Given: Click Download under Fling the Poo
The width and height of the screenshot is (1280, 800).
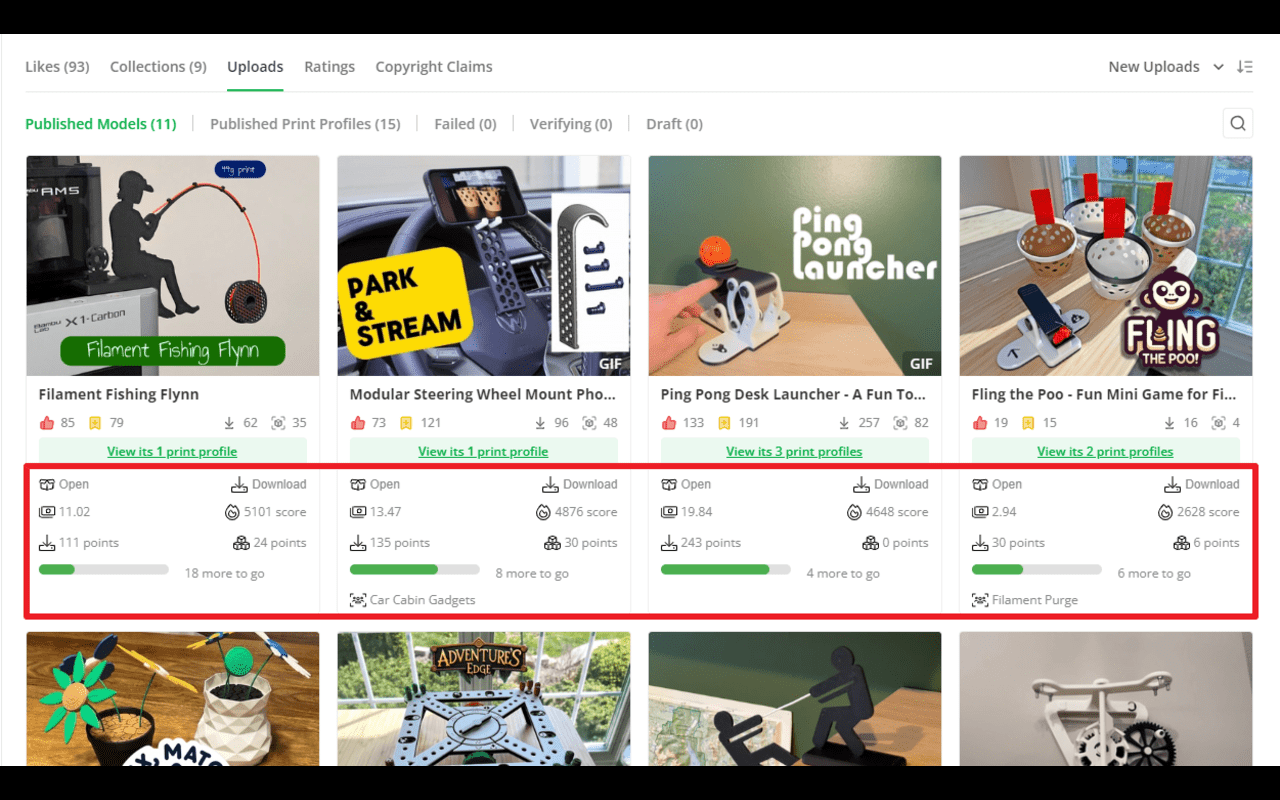Looking at the screenshot, I should 1201,484.
